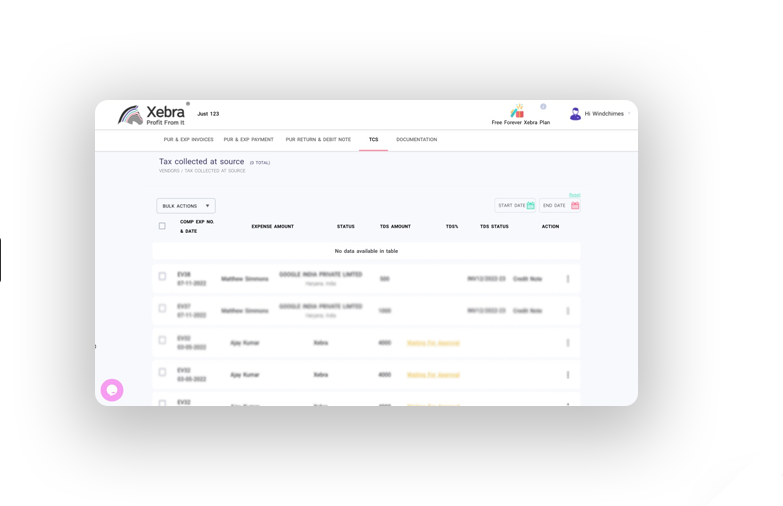
Task: Click the Vendors breadcrumb link
Action: coord(168,171)
